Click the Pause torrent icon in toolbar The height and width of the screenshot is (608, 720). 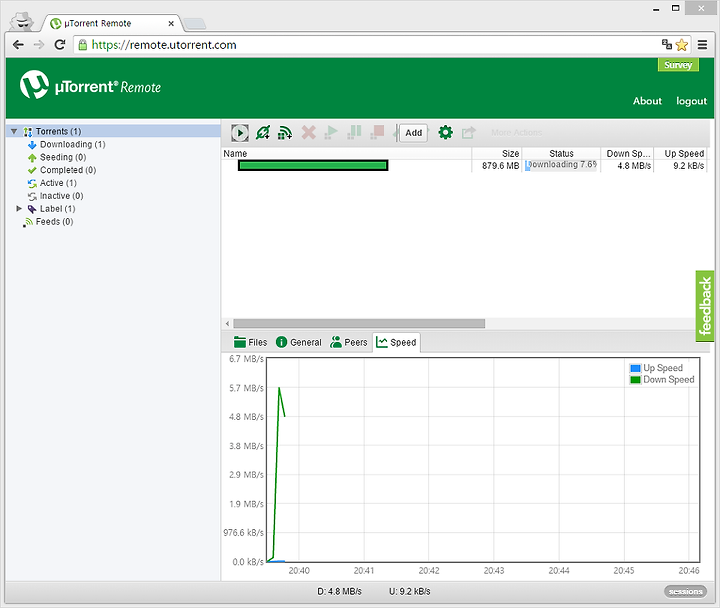(354, 133)
